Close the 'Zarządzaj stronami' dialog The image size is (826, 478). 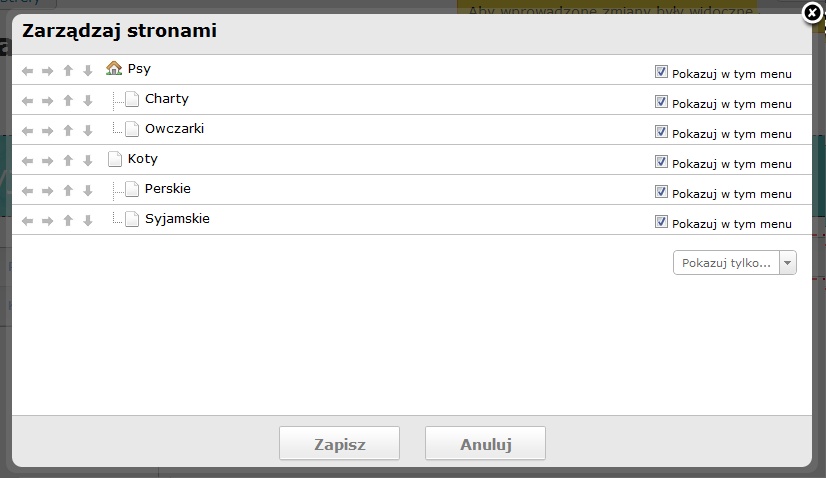click(813, 13)
